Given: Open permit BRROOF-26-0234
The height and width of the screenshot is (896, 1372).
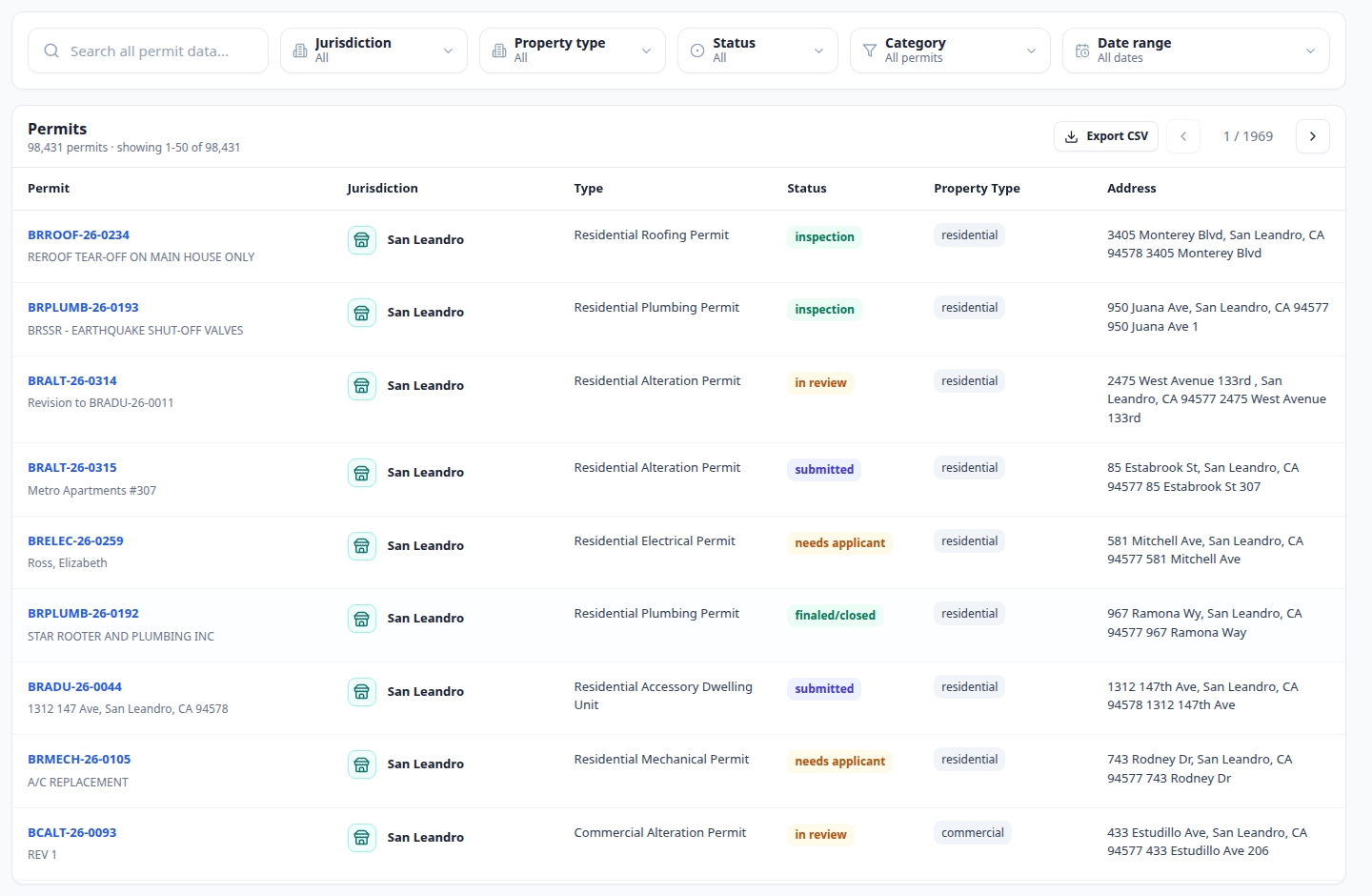Looking at the screenshot, I should pyautogui.click(x=78, y=235).
